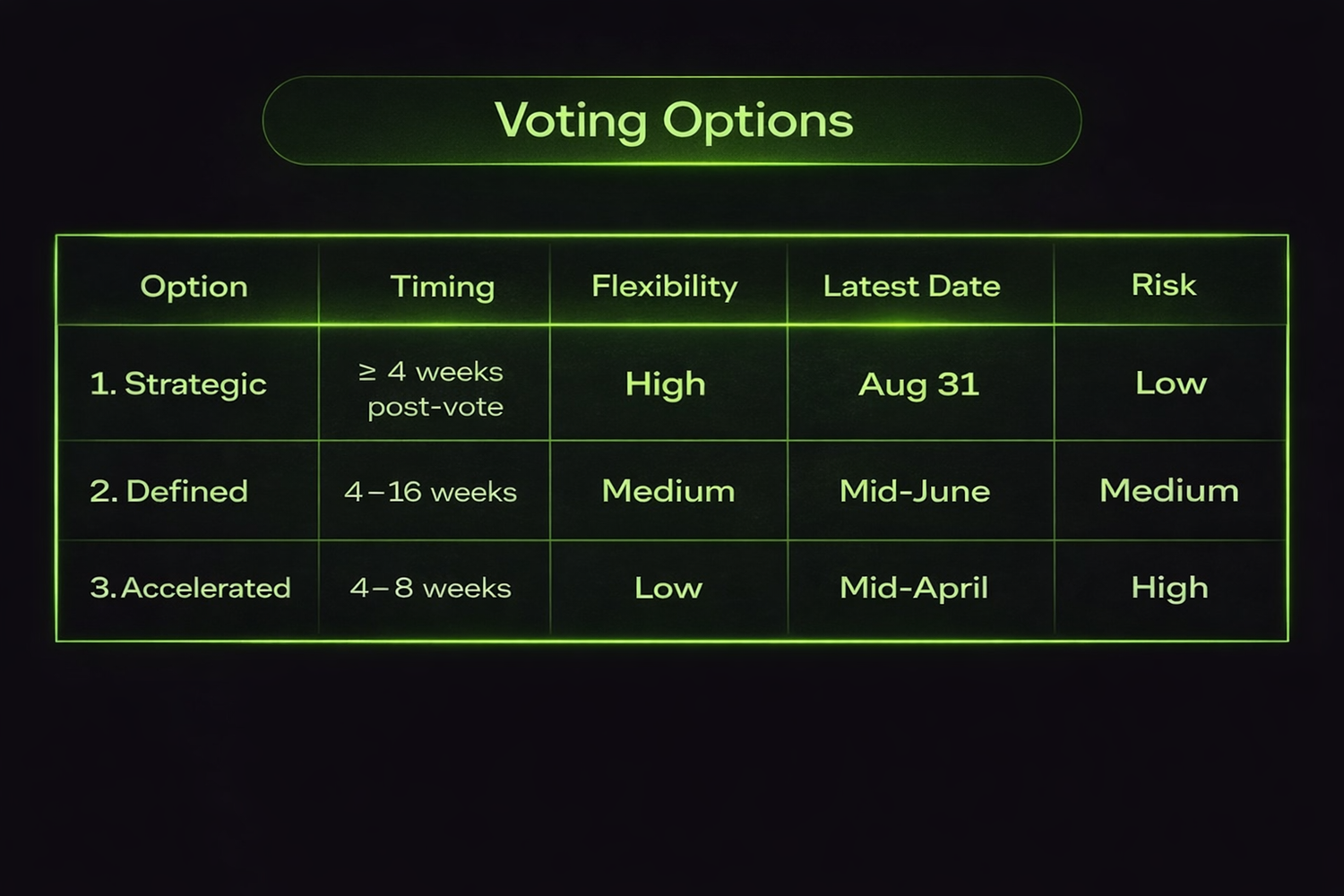Click the 4–16 weeks timing cell
The image size is (1344, 896).
[x=431, y=492]
